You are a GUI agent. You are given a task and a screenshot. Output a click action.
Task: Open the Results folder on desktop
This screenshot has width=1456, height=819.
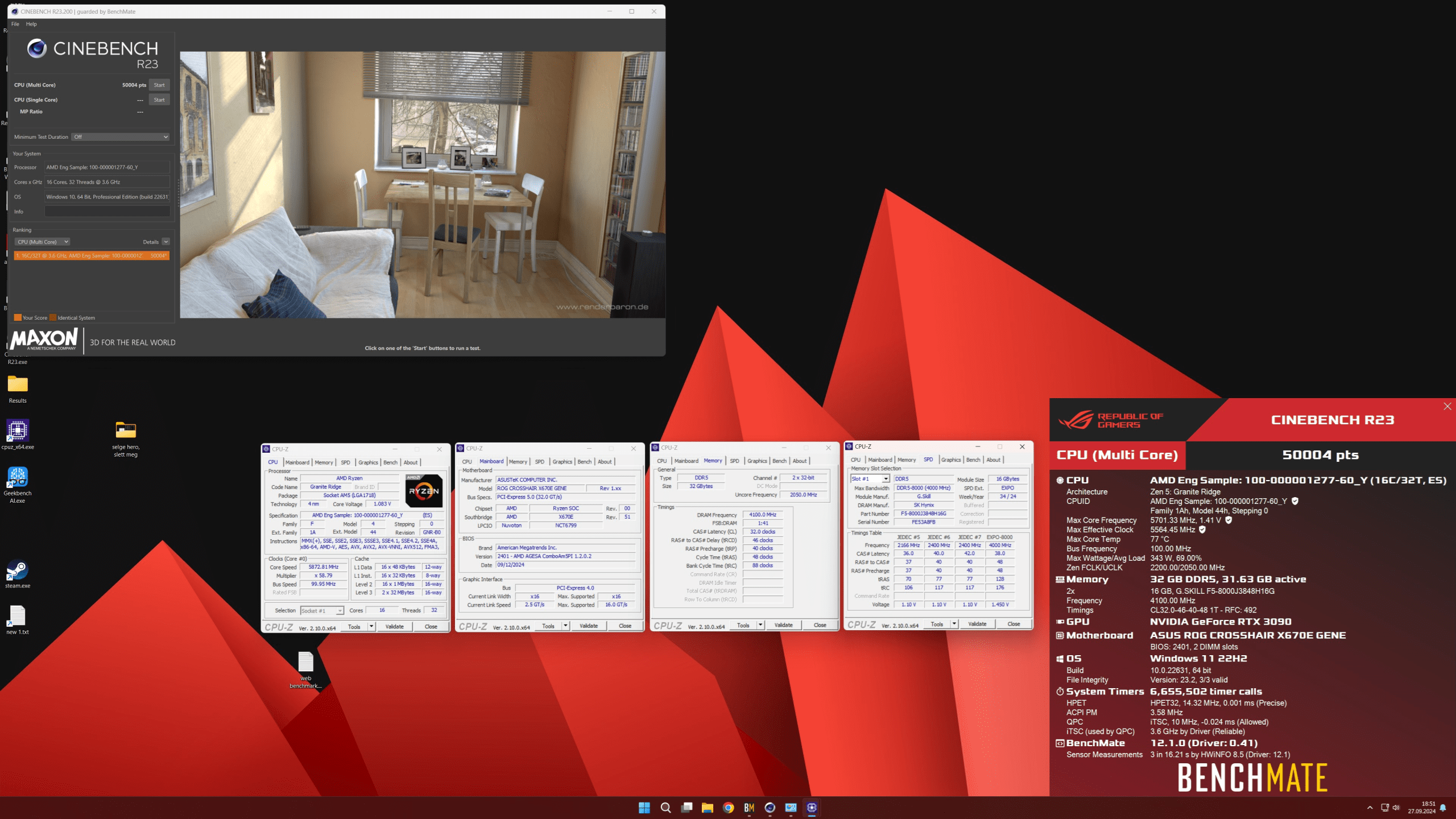18,389
